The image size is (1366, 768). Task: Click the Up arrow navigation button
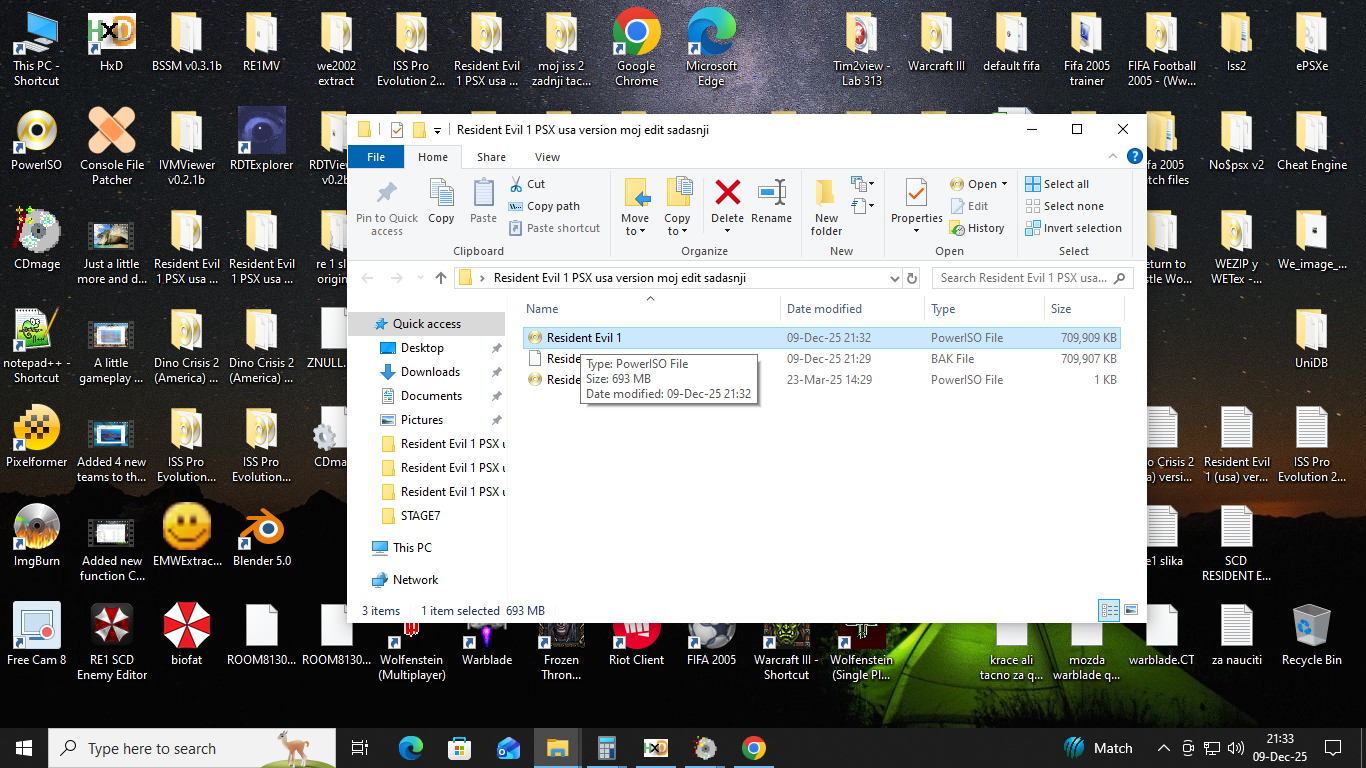tap(441, 278)
